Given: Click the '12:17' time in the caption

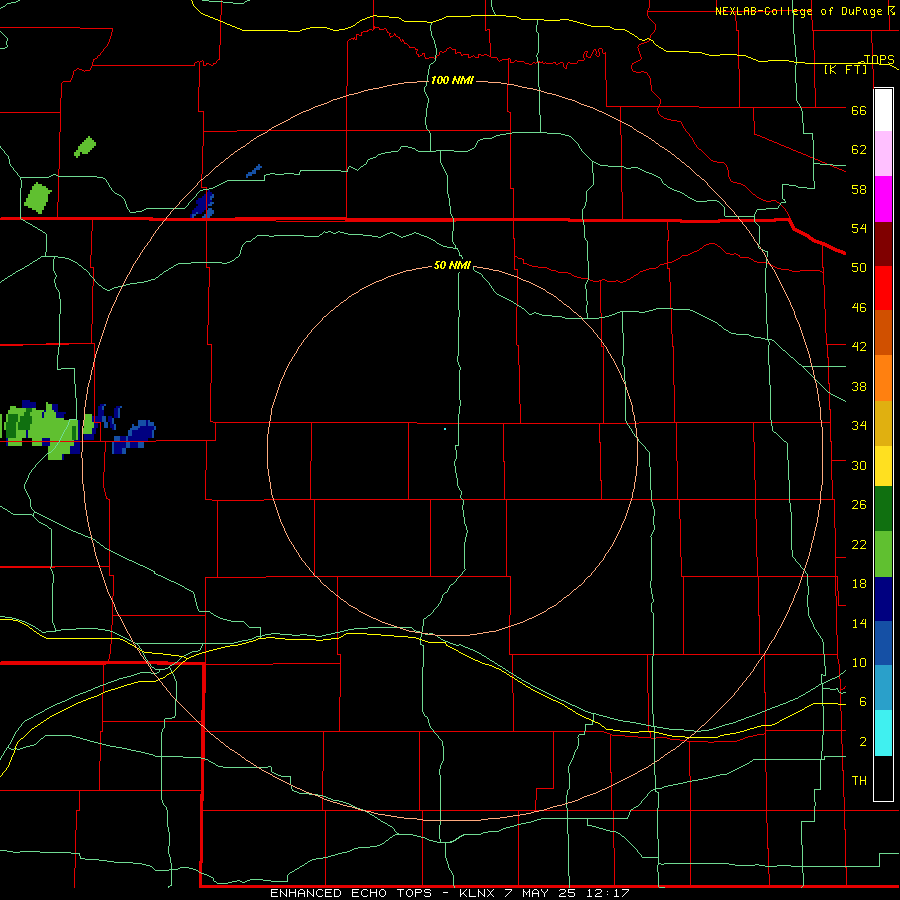Looking at the screenshot, I should pos(608,893).
